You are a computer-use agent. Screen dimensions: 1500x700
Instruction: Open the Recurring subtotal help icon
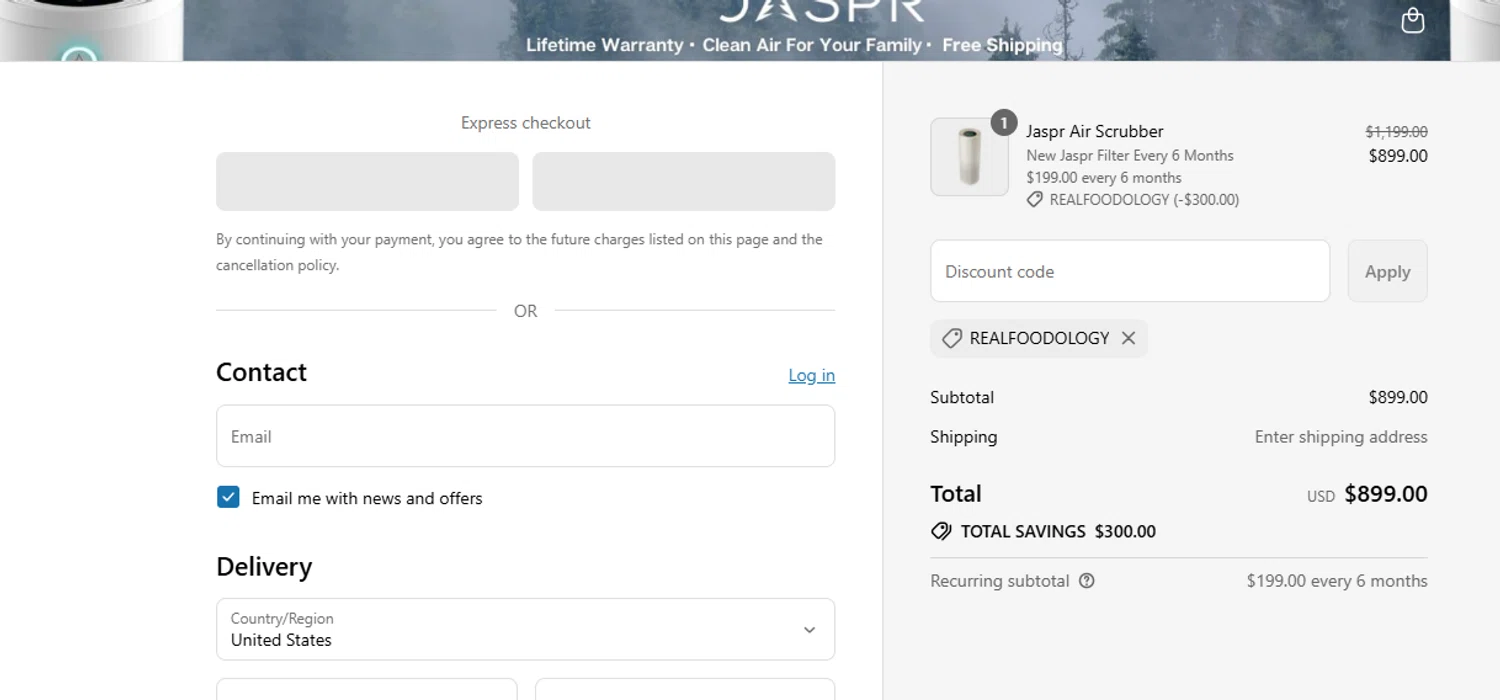click(x=1087, y=581)
